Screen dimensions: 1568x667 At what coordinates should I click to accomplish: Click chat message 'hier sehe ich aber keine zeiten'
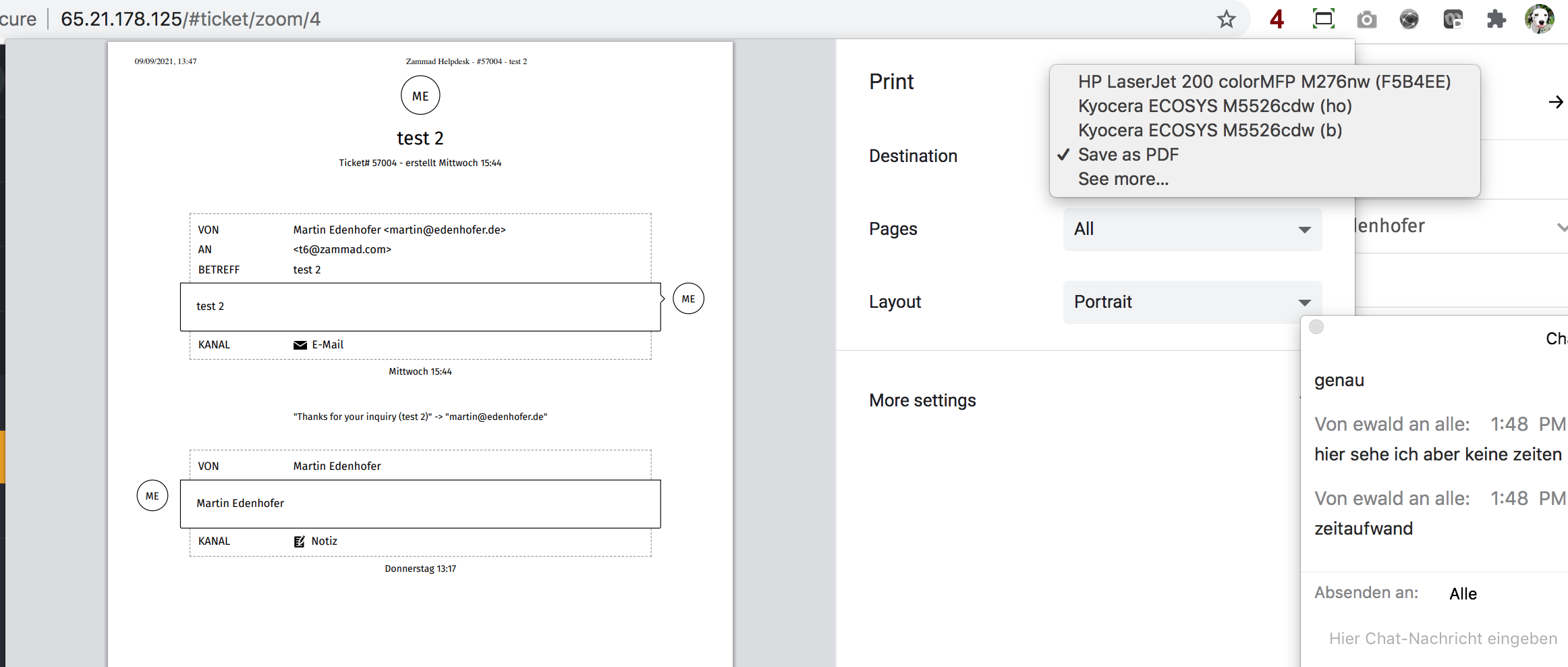click(x=1438, y=454)
